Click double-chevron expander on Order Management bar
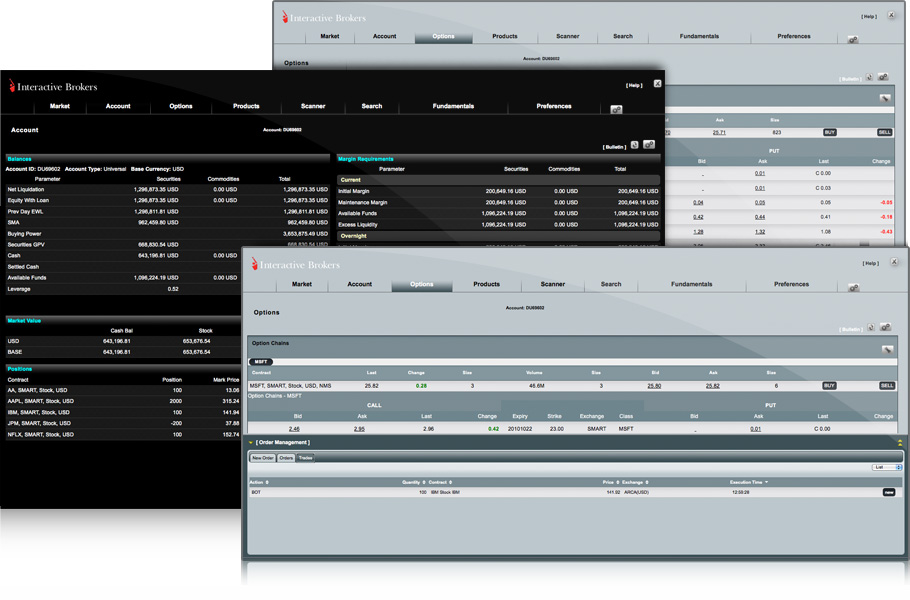The height and width of the screenshot is (600, 910). tap(900, 443)
